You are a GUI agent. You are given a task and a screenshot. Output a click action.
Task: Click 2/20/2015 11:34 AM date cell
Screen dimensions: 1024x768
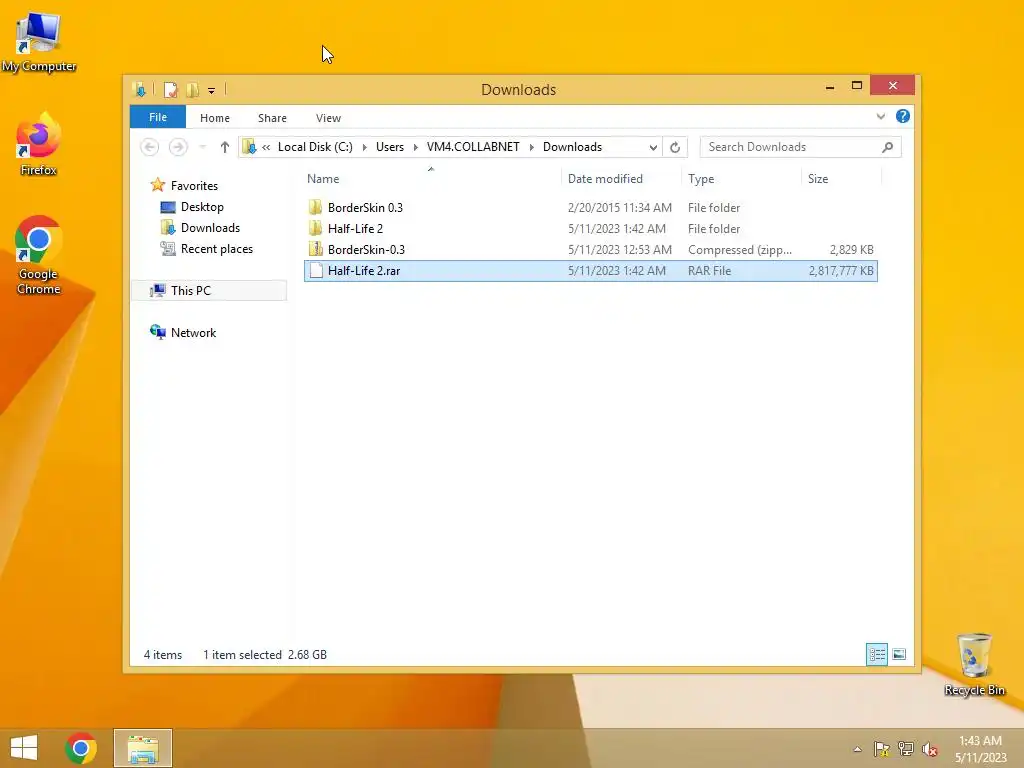point(620,208)
